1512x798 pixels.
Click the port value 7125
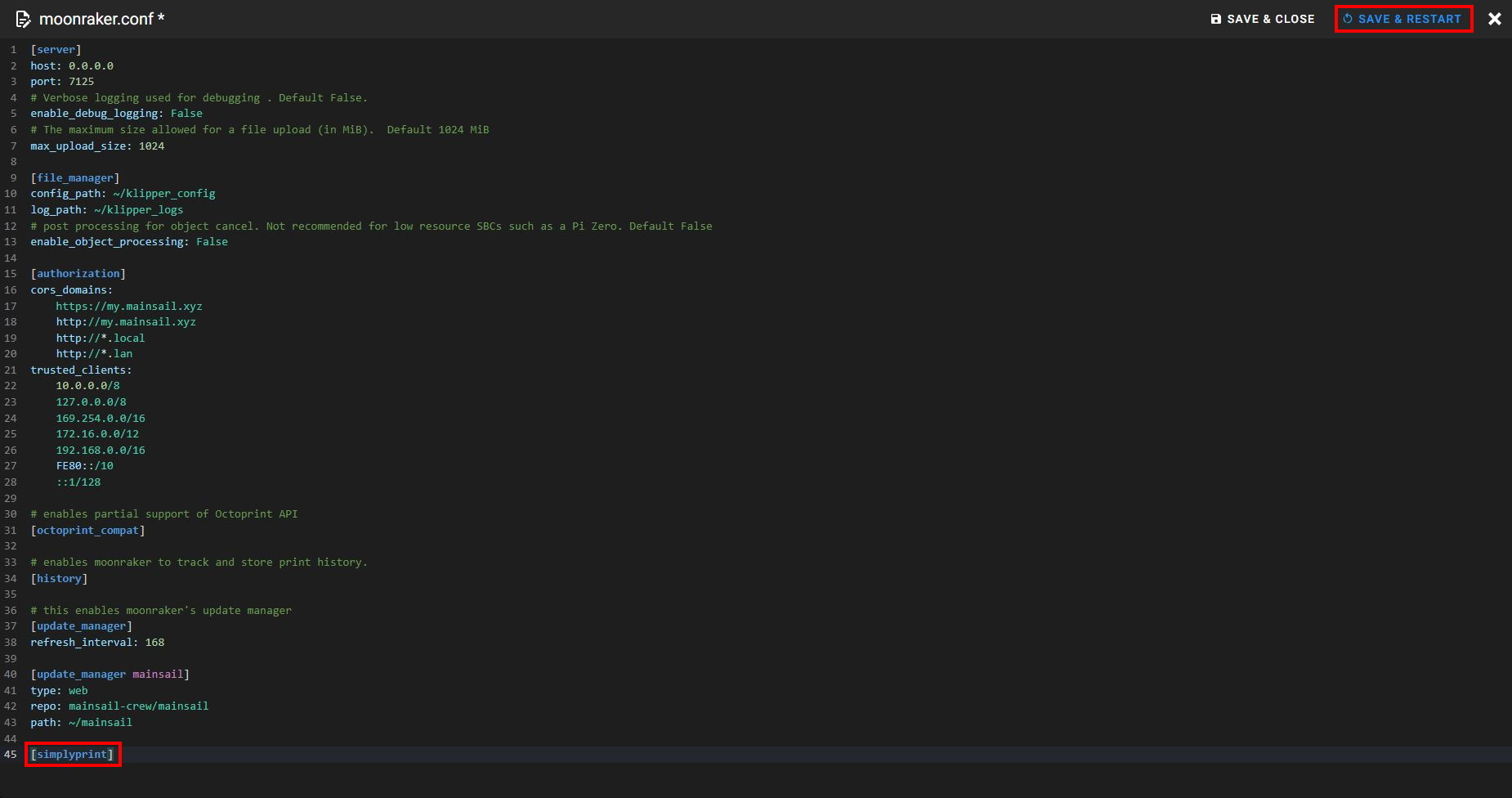(81, 82)
